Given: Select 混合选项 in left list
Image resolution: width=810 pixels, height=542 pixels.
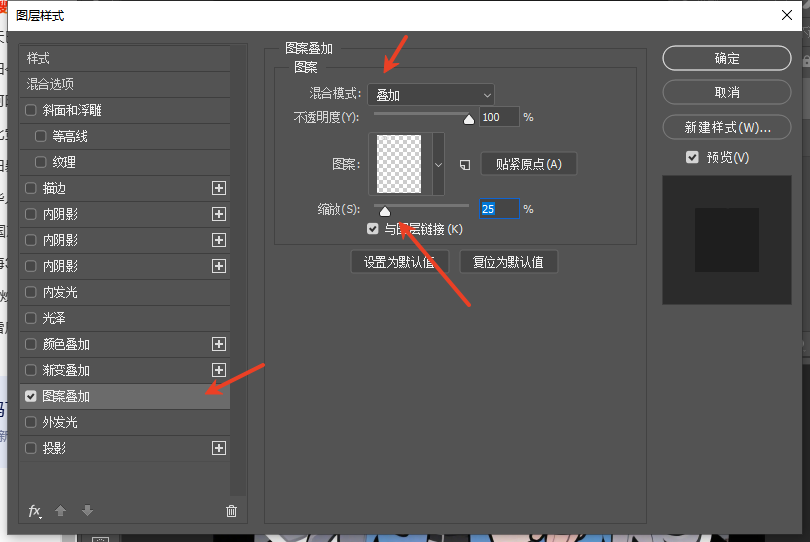Looking at the screenshot, I should pos(124,84).
